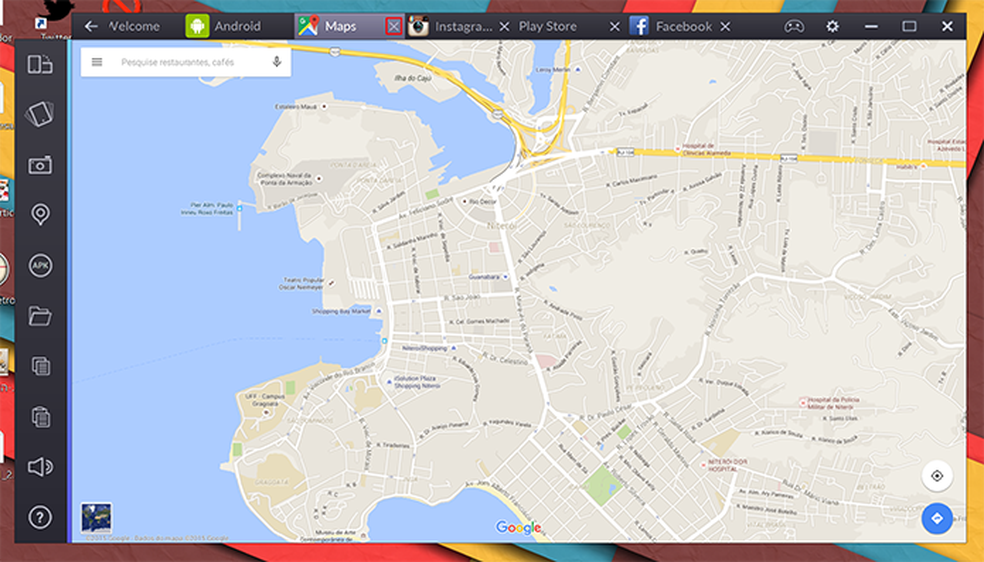Install APK via sidebar icon
This screenshot has height=562, width=984.
[x=40, y=265]
